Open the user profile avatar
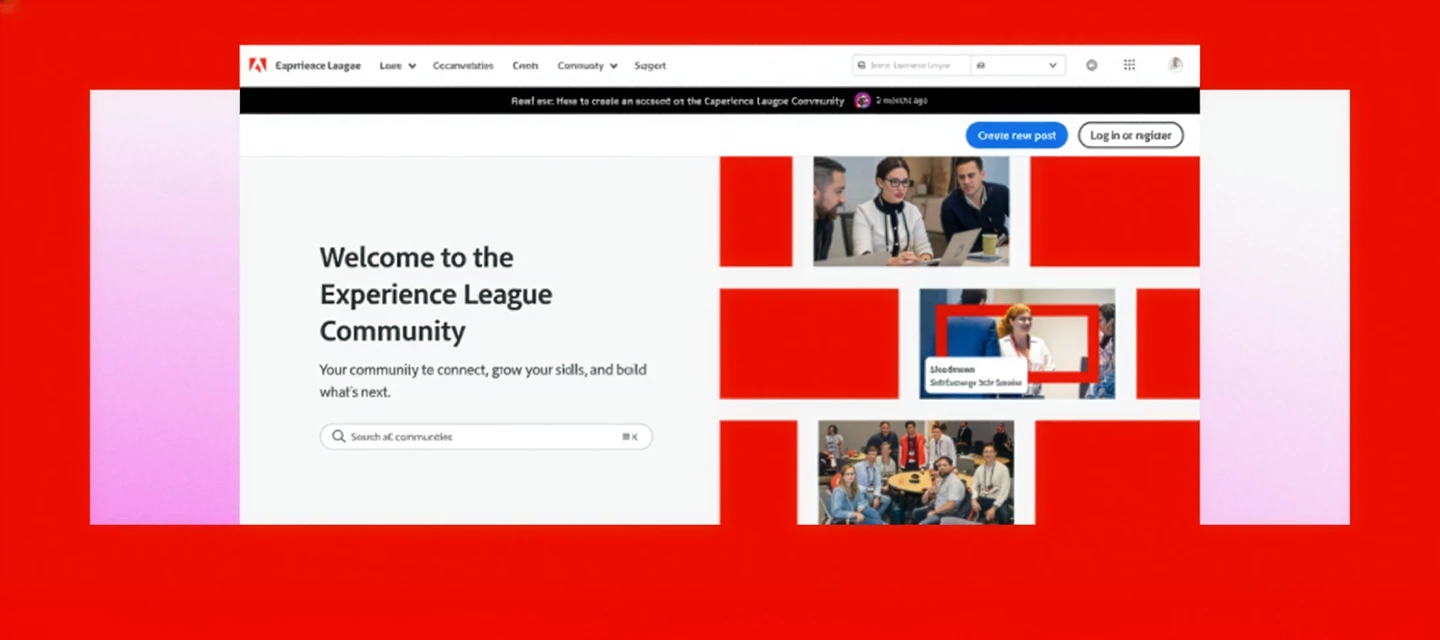The width and height of the screenshot is (1440, 640). (x=1176, y=64)
